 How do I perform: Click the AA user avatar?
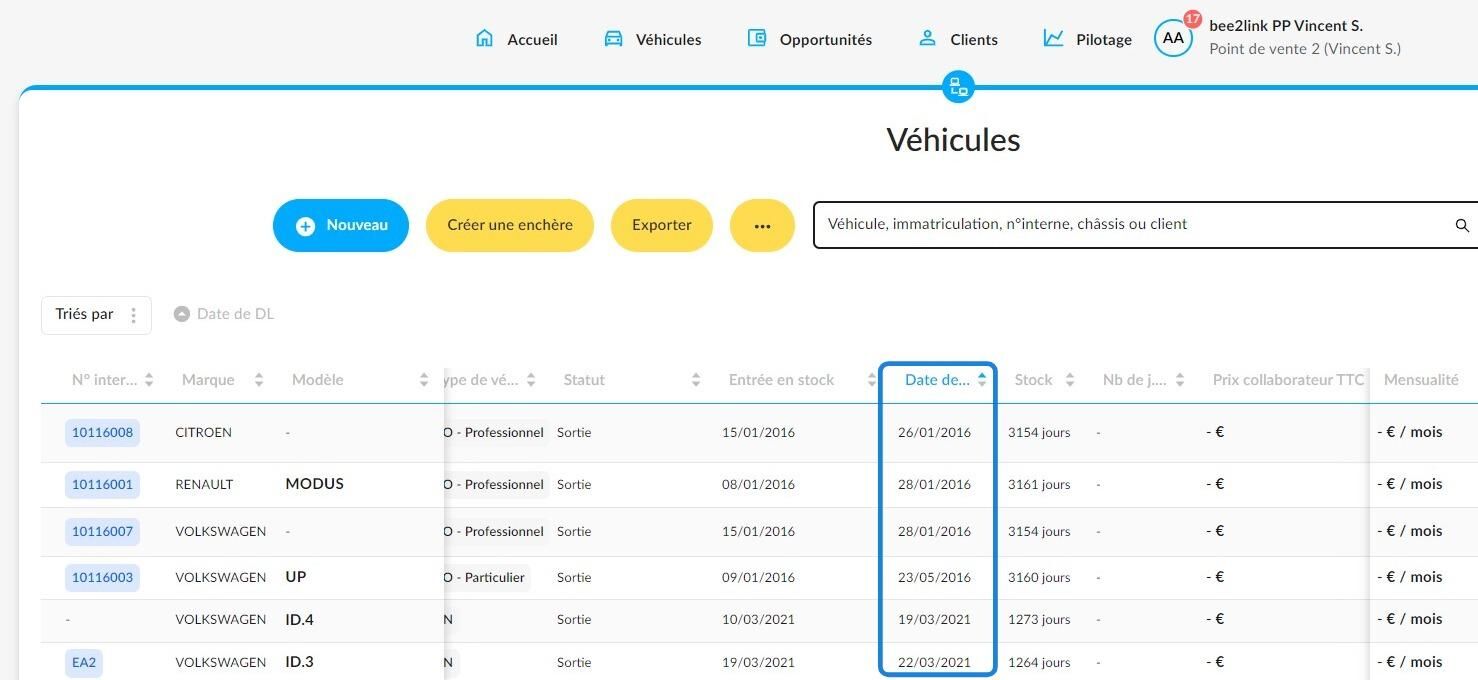pyautogui.click(x=1173, y=38)
